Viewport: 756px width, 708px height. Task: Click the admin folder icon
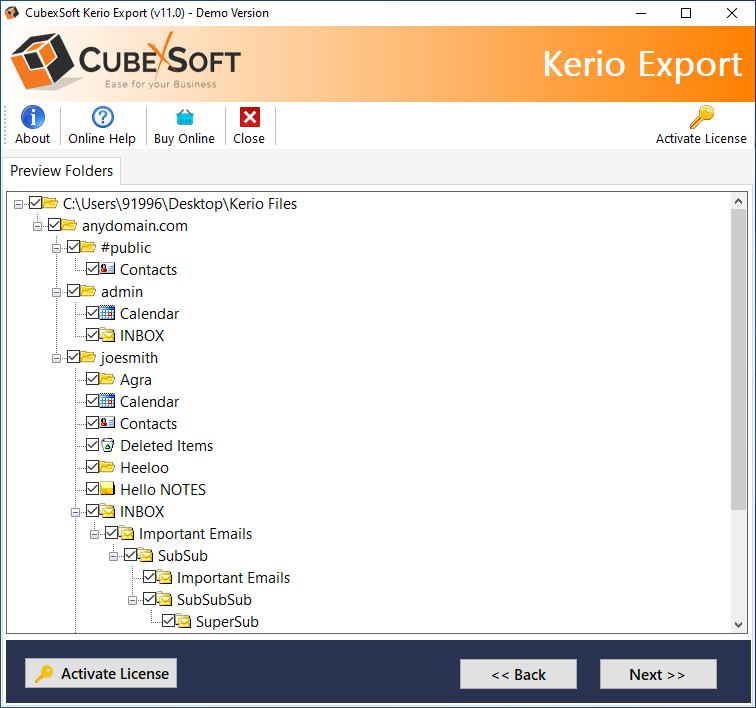tap(88, 291)
